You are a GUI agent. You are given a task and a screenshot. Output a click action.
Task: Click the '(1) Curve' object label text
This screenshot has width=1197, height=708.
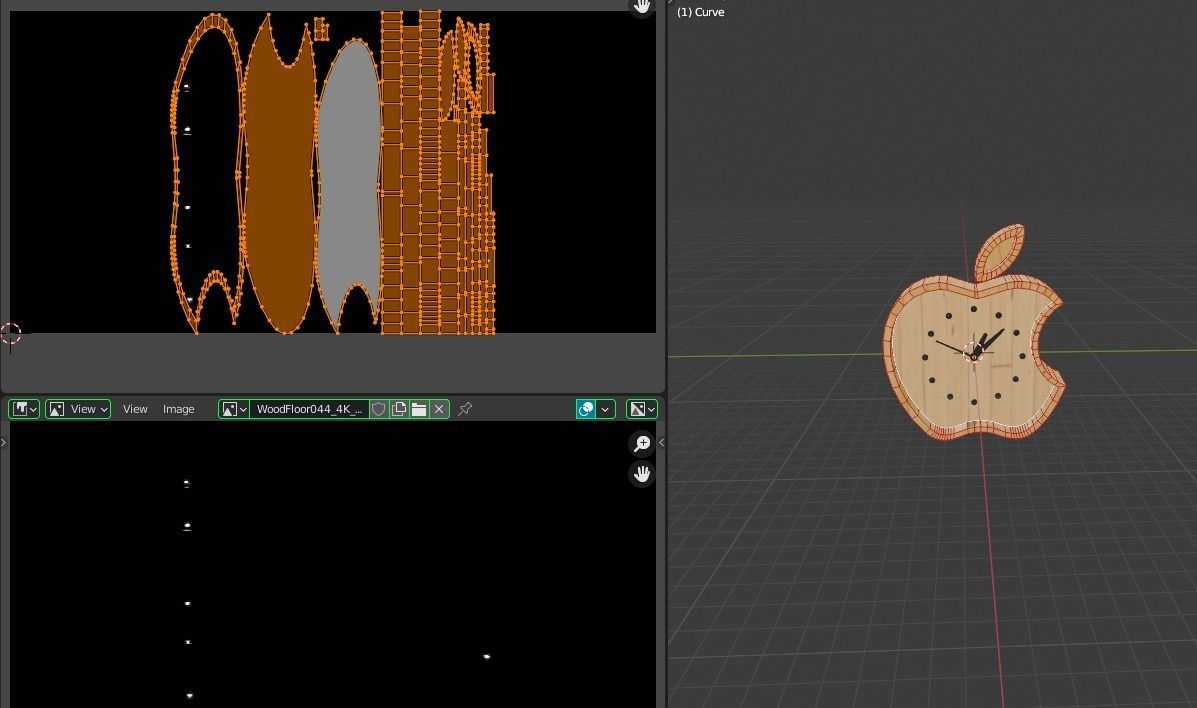coord(701,12)
